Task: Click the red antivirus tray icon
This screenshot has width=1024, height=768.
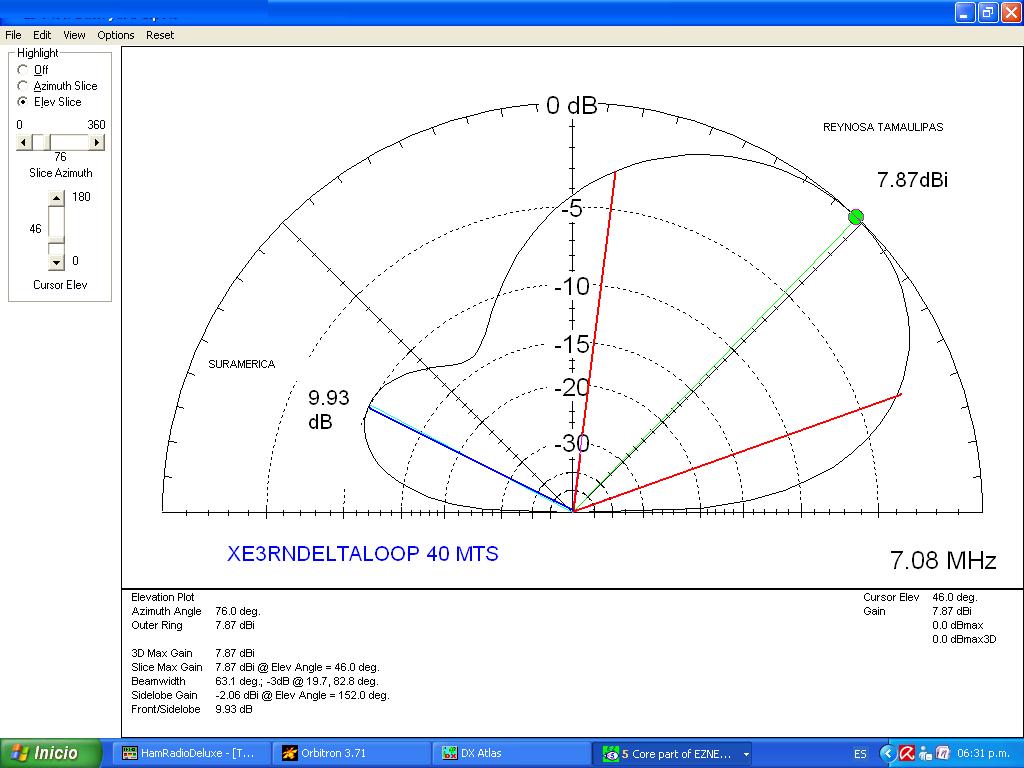Action: pos(906,753)
